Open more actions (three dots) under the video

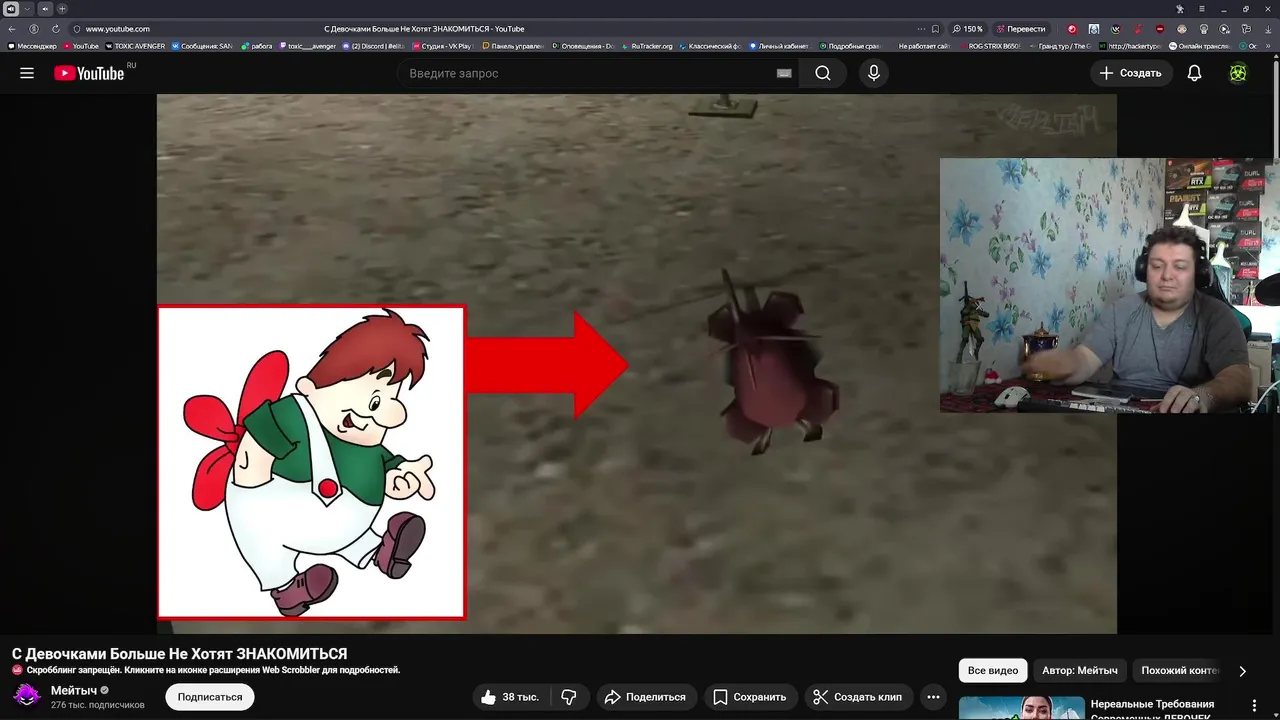point(933,697)
